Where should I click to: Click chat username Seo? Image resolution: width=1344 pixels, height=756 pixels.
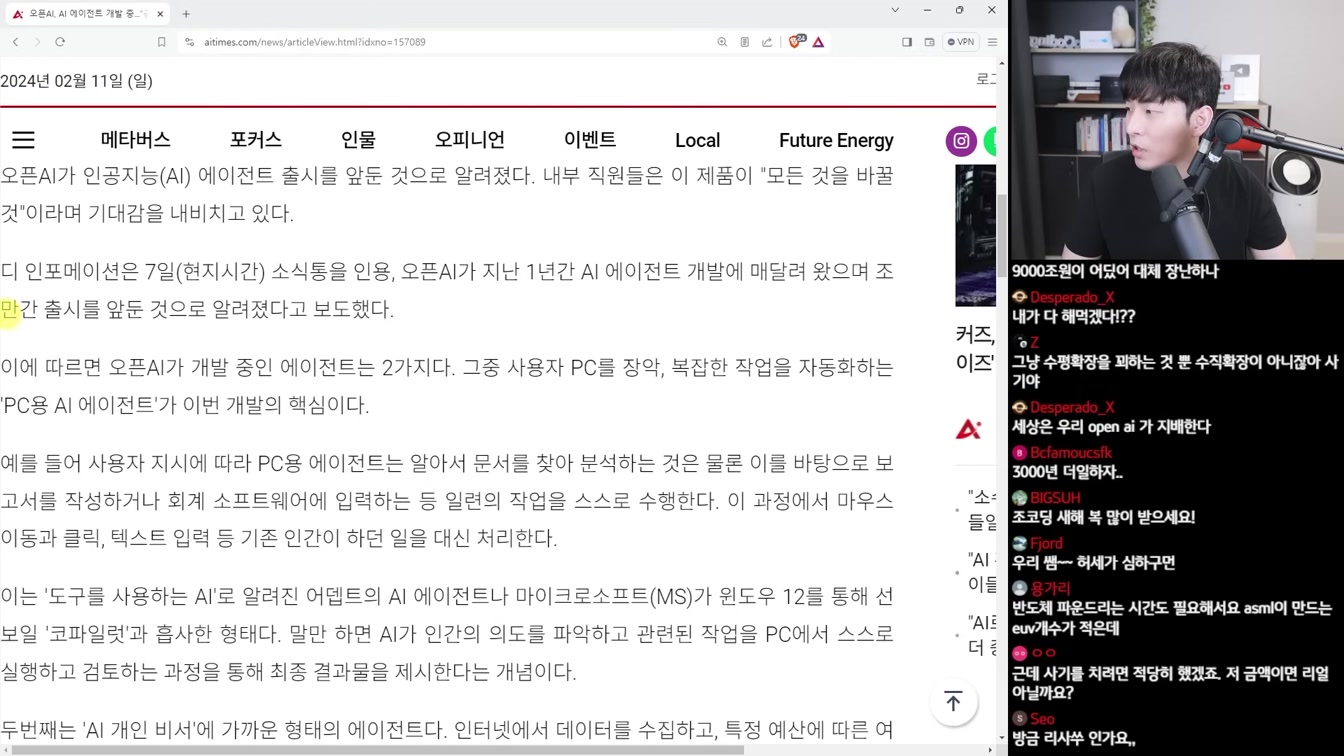coord(1042,719)
